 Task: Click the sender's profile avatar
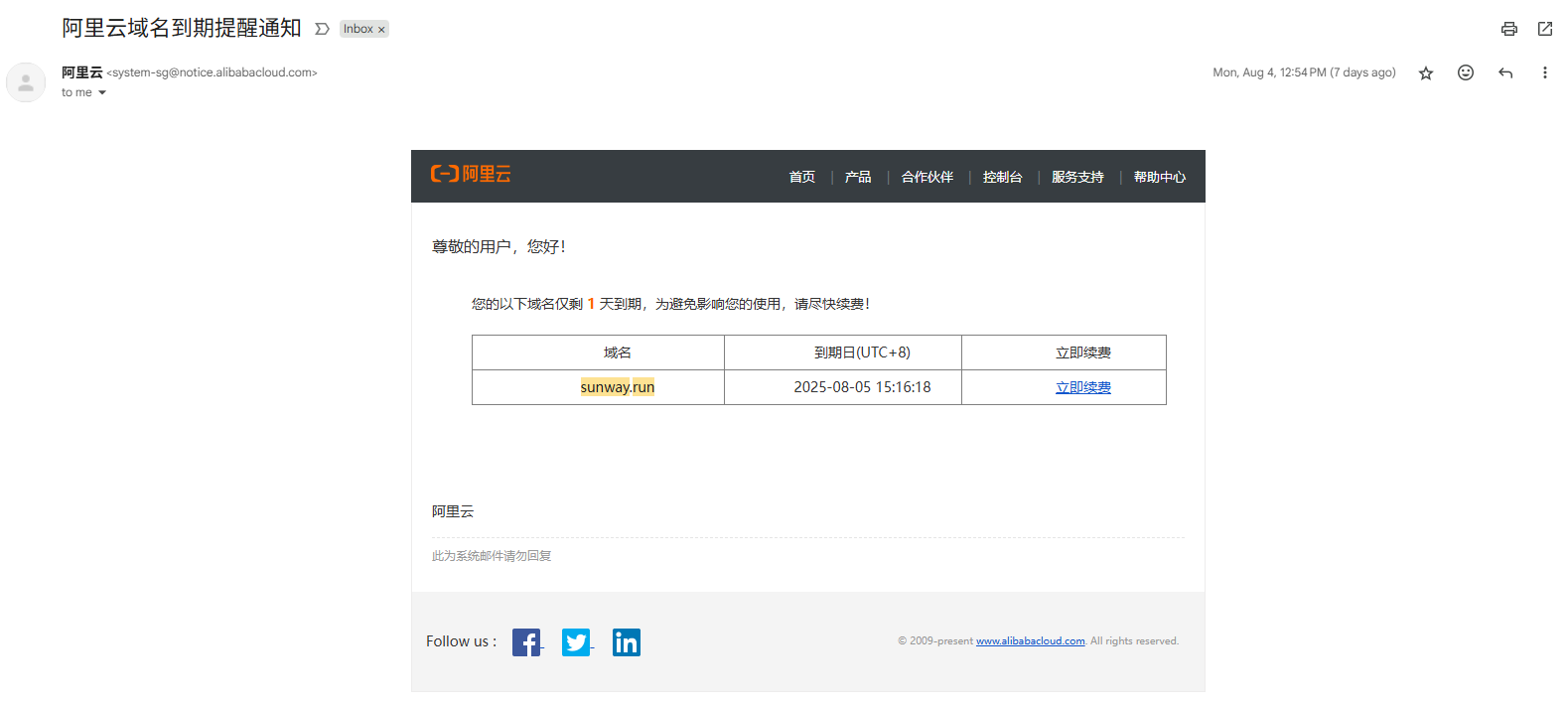coord(26,82)
